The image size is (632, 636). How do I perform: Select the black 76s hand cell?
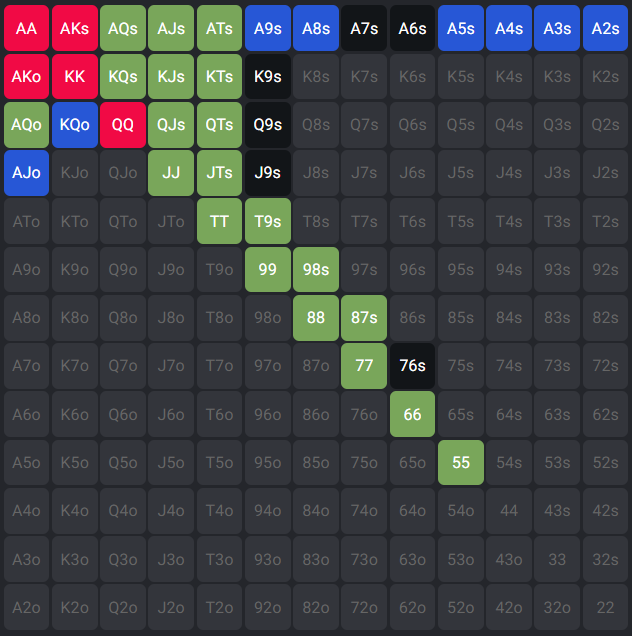[412, 365]
